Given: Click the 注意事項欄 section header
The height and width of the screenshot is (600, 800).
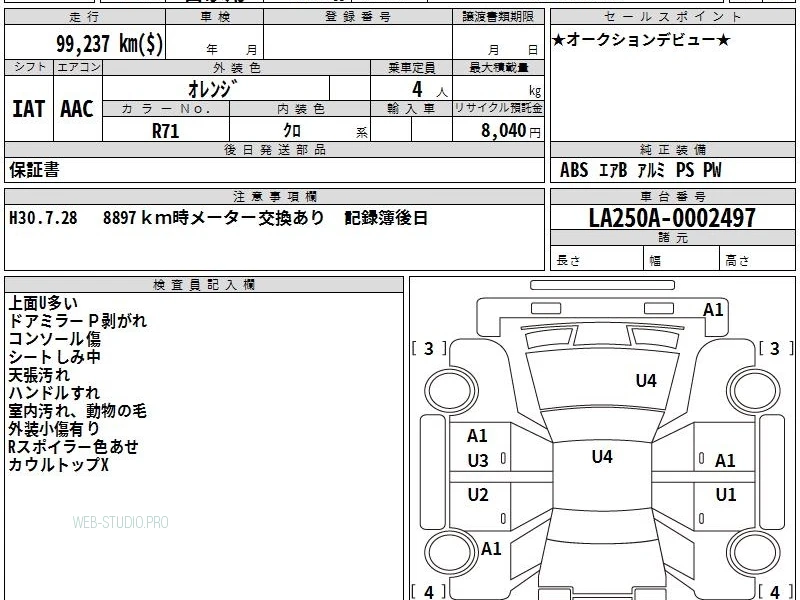Looking at the screenshot, I should 274,197.
